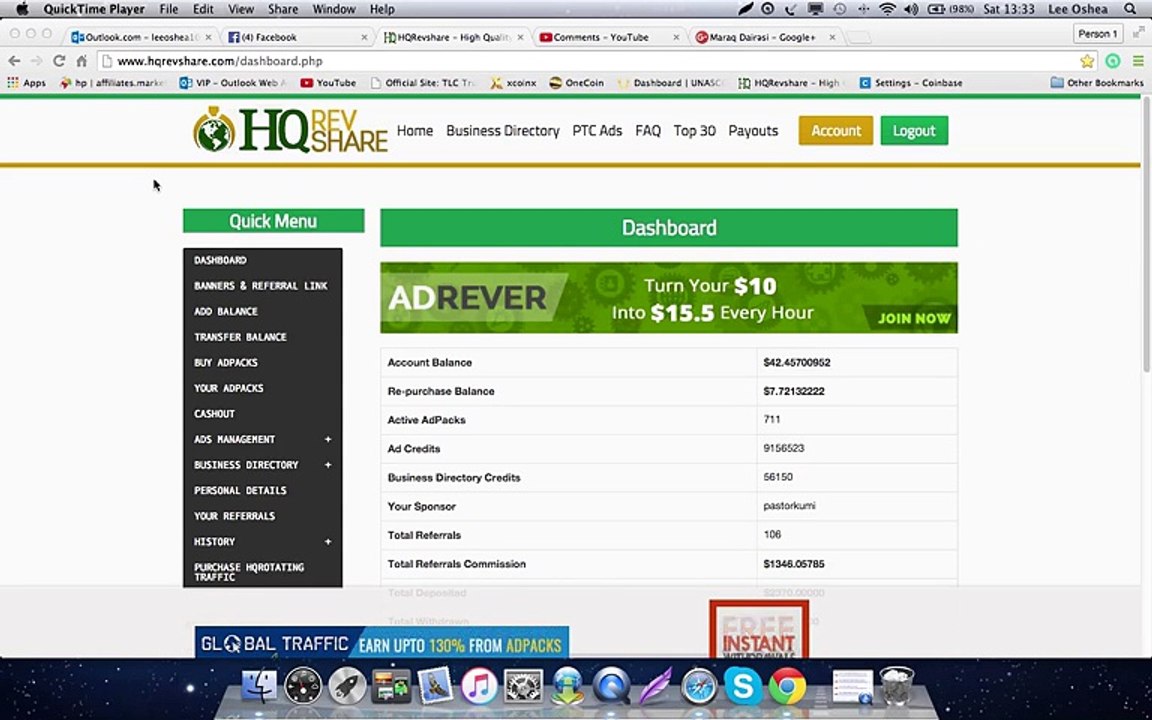Reload the page with the refresh icon
Viewport: 1152px width, 720px height.
(59, 61)
